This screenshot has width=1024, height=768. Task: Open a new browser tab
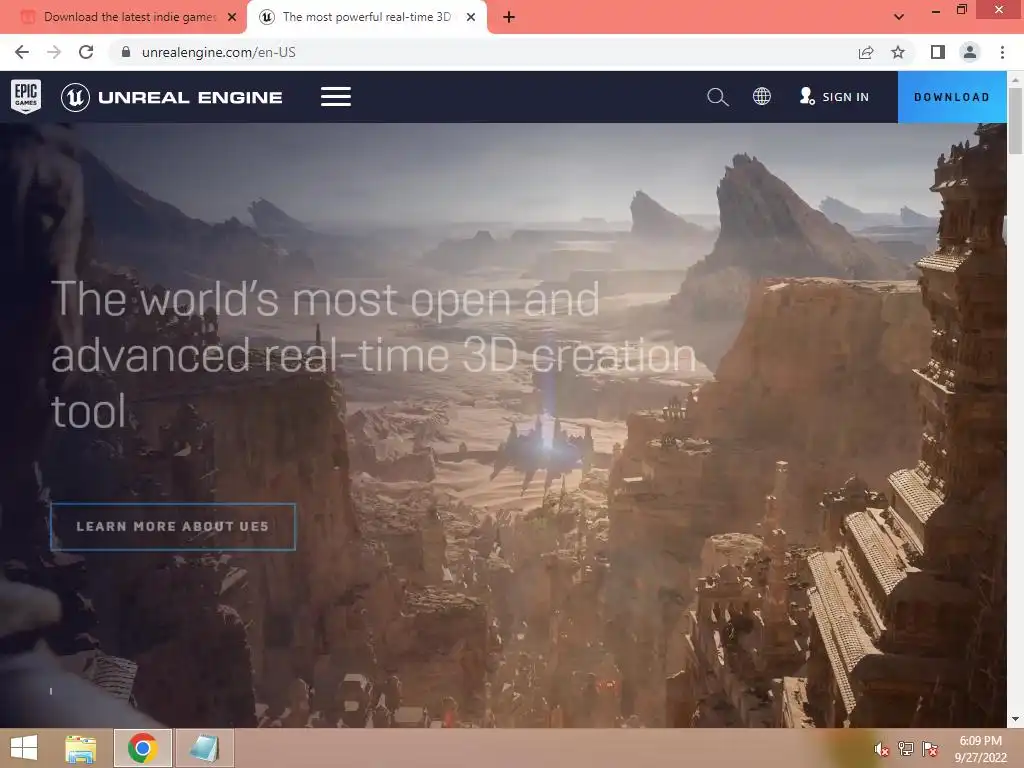pyautogui.click(x=509, y=17)
